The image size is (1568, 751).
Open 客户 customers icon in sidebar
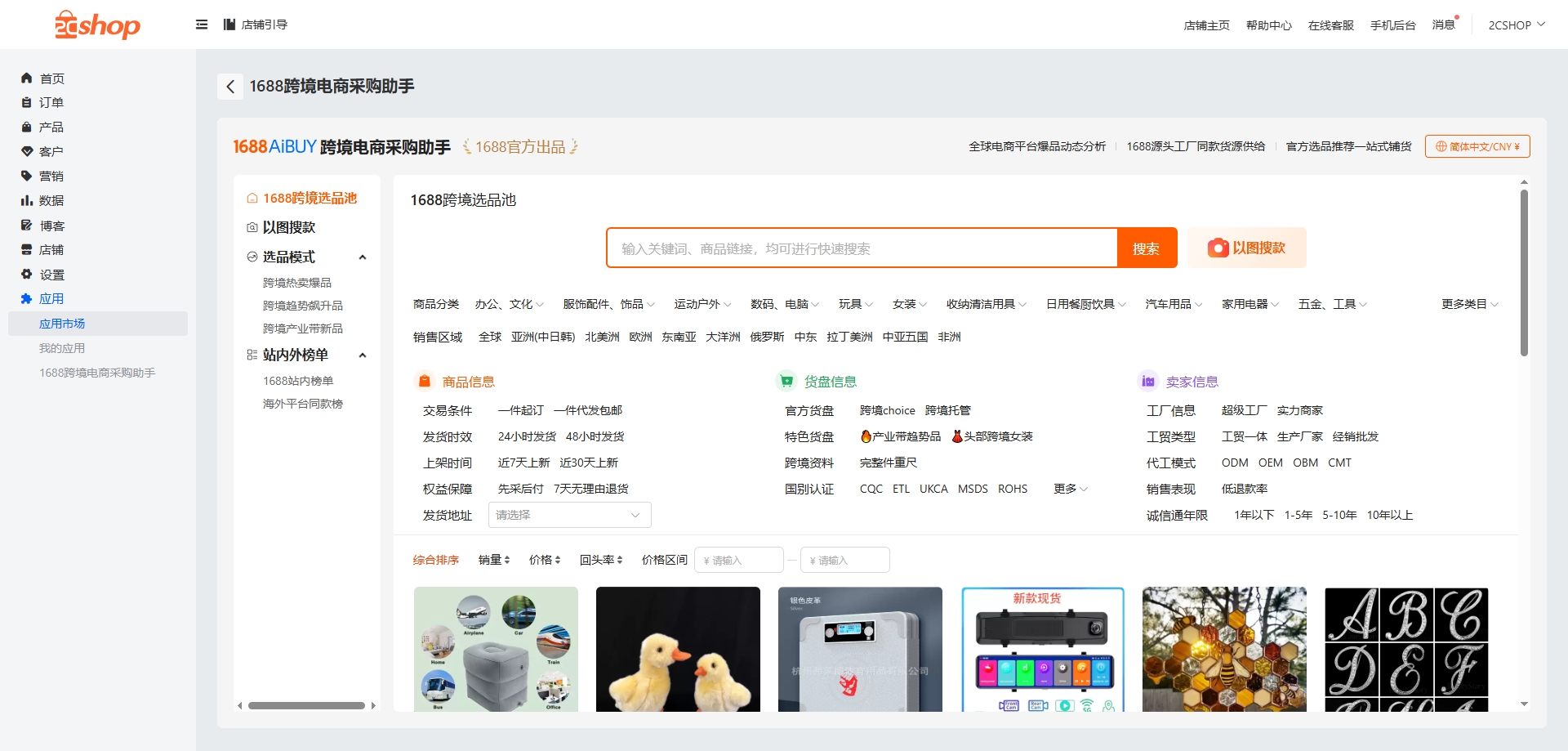click(26, 152)
